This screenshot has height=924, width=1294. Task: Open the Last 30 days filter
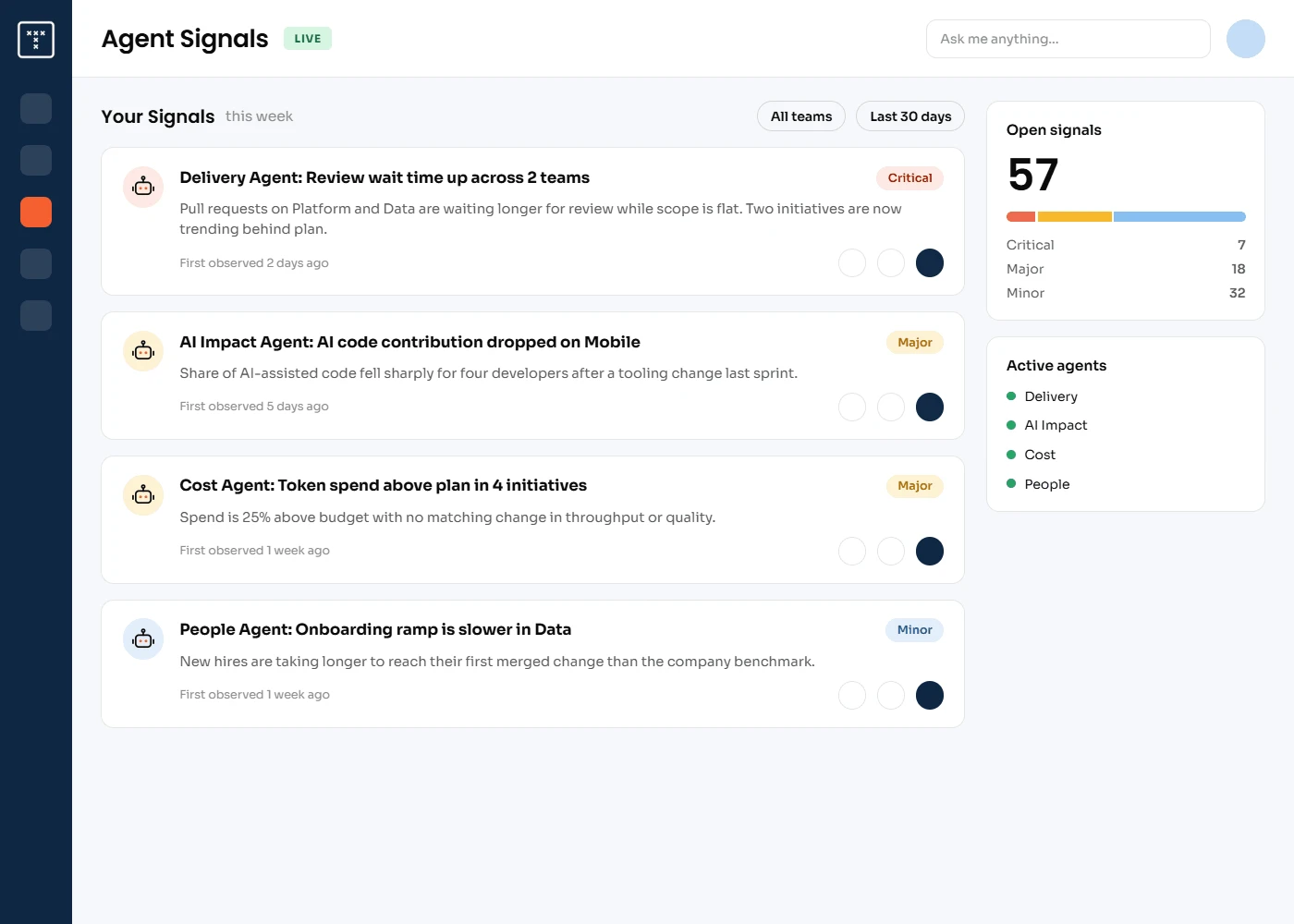pyautogui.click(x=910, y=116)
